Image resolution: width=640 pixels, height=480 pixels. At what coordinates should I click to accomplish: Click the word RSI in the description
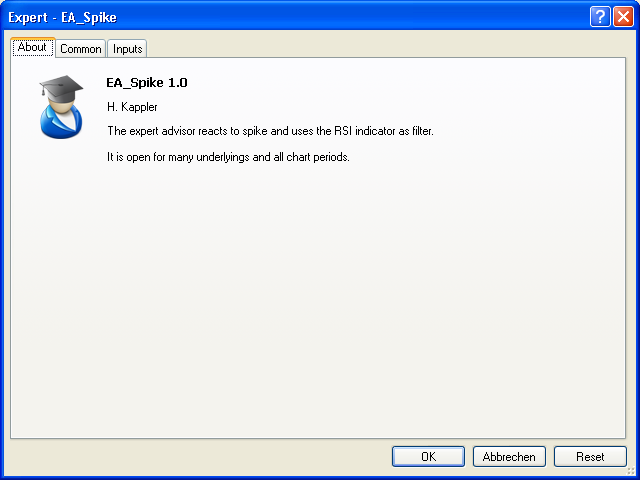[343, 131]
